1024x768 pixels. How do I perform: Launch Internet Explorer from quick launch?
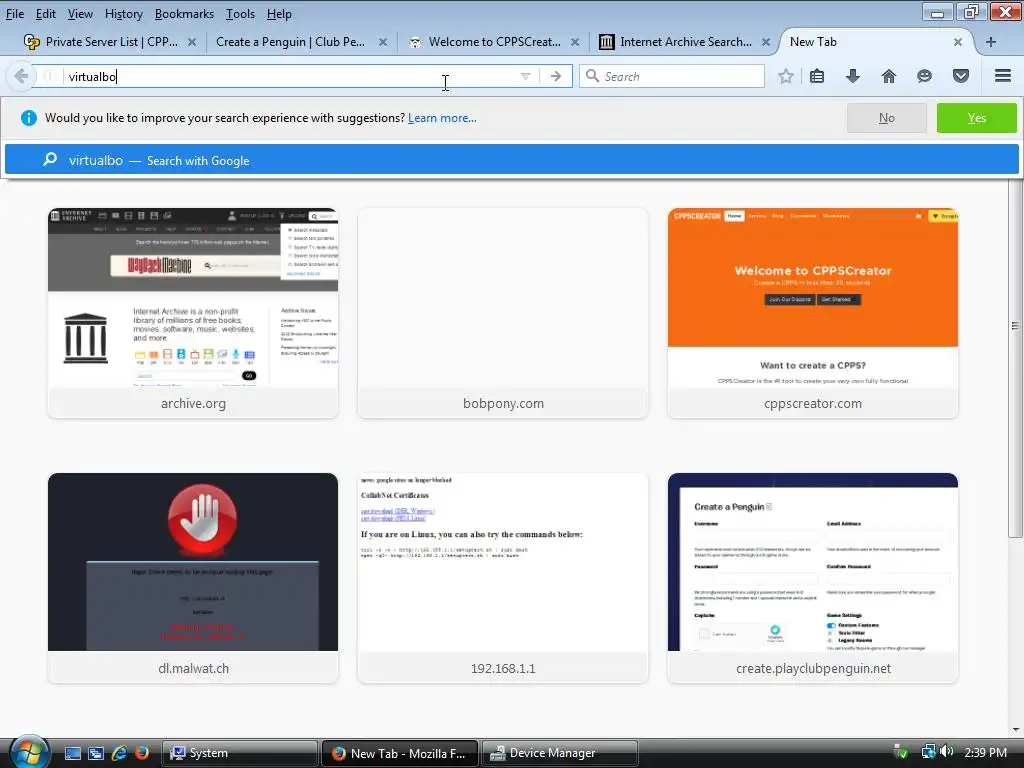119,753
